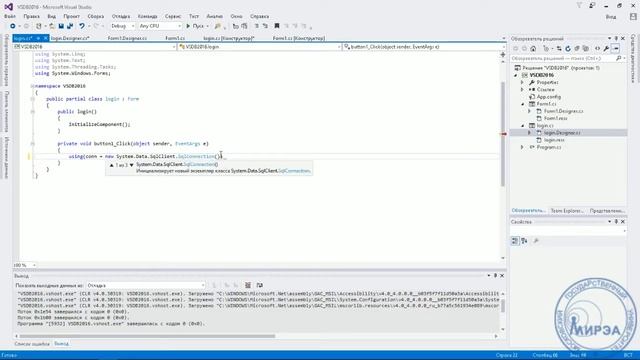Click the editor vertical scrollbar

(503, 135)
